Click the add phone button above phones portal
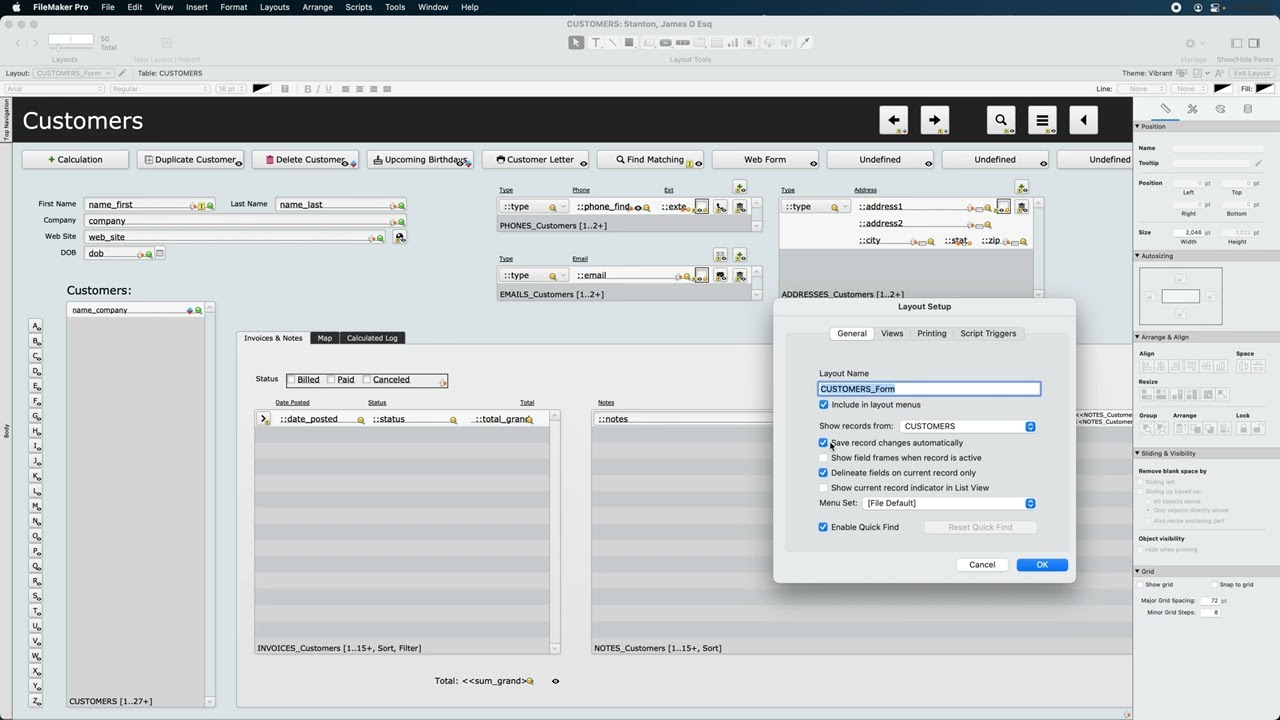Viewport: 1280px width, 720px height. pos(740,188)
